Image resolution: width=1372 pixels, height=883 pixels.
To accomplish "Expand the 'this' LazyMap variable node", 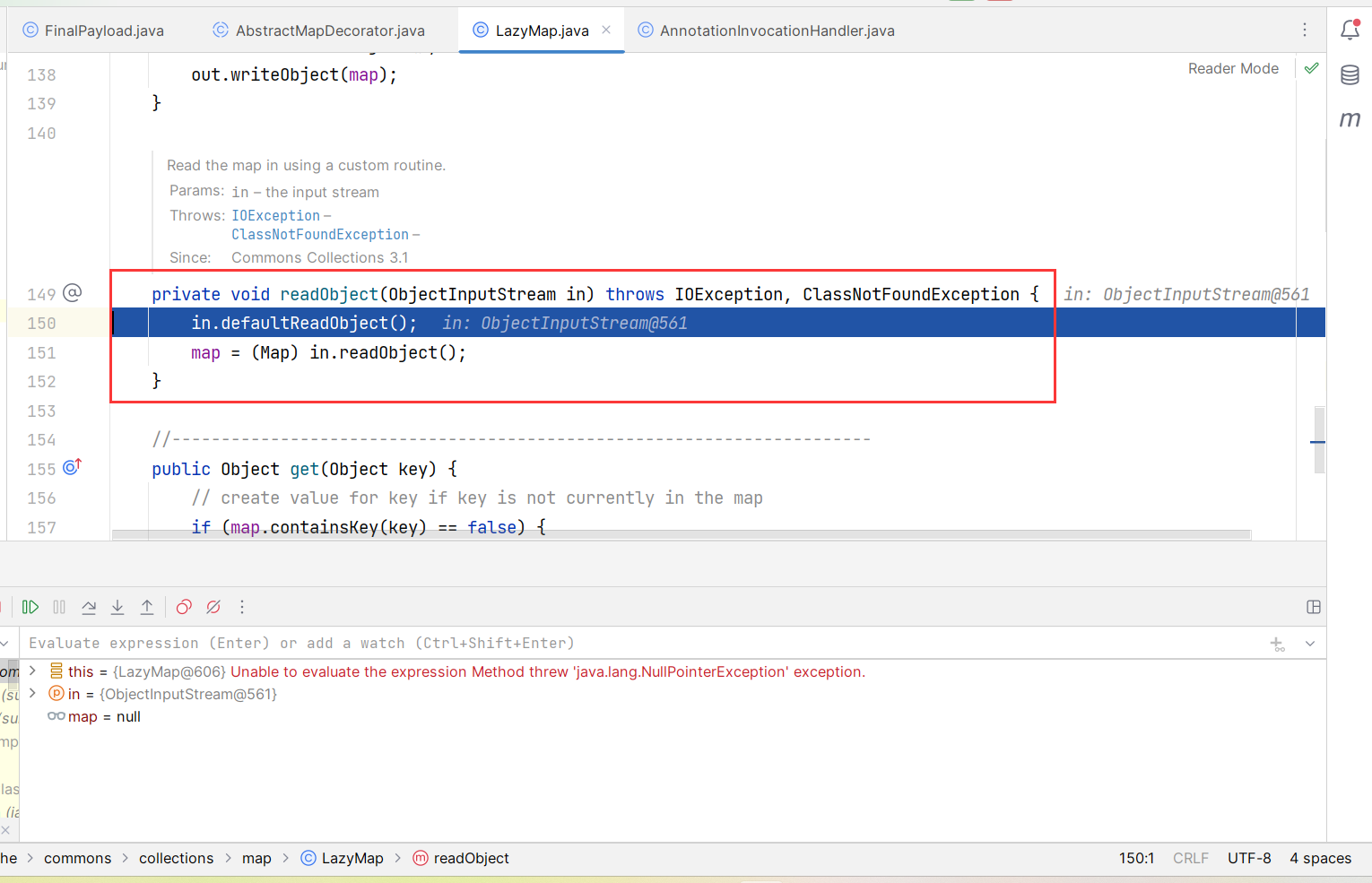I will click(x=32, y=671).
